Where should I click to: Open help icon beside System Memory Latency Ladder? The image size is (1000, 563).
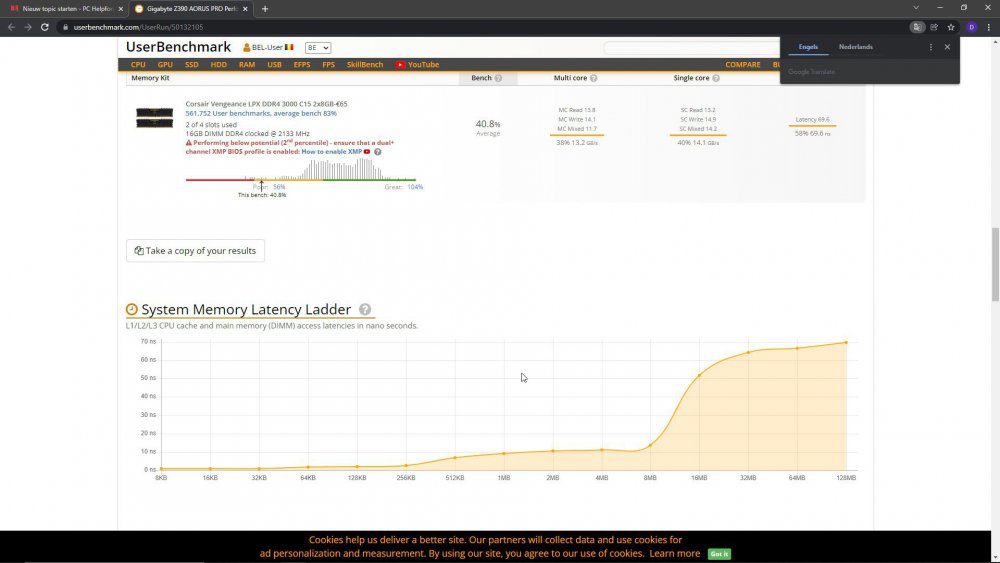(365, 310)
